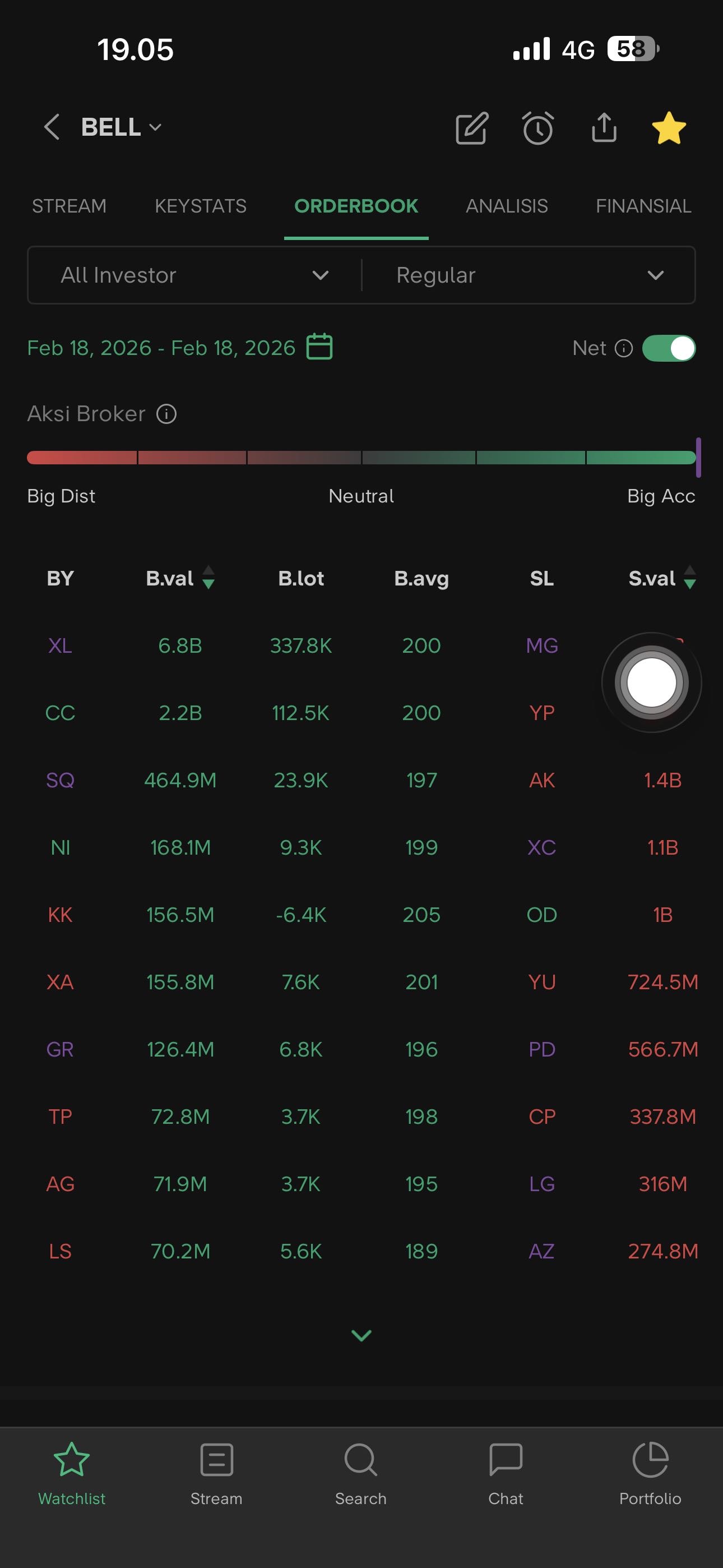Tap the Aksi Broker sentiment bar
The width and height of the screenshot is (723, 1568).
pos(361,458)
